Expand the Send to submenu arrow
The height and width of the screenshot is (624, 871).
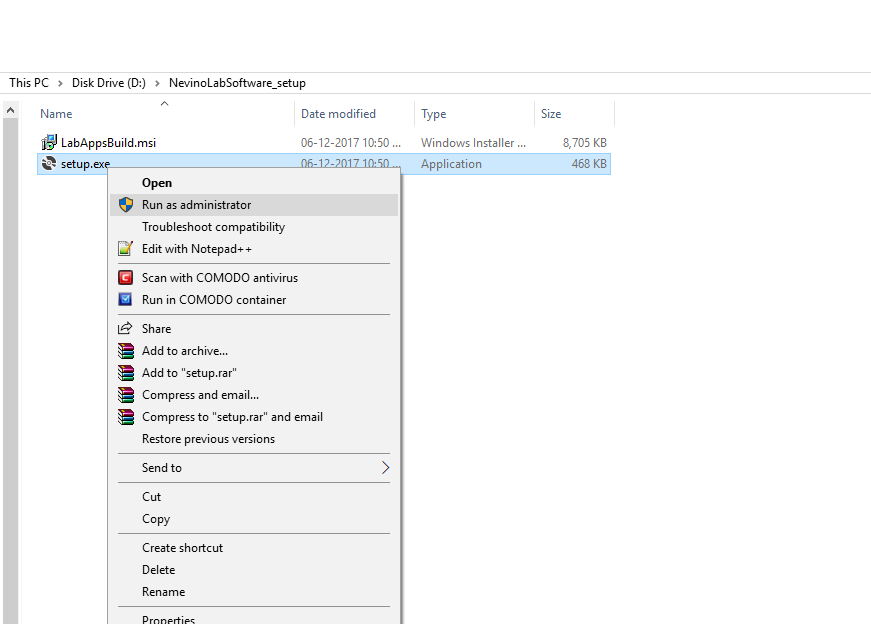click(385, 468)
